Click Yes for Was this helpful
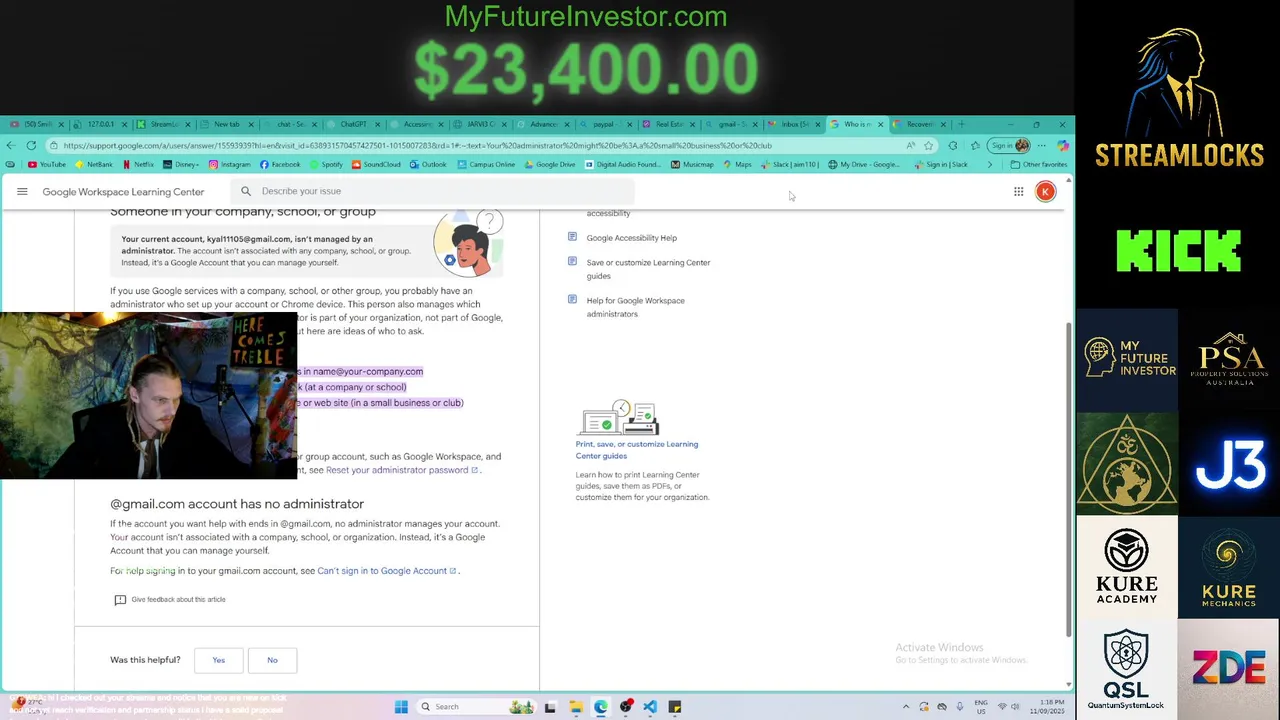1280x720 pixels. pos(218,660)
